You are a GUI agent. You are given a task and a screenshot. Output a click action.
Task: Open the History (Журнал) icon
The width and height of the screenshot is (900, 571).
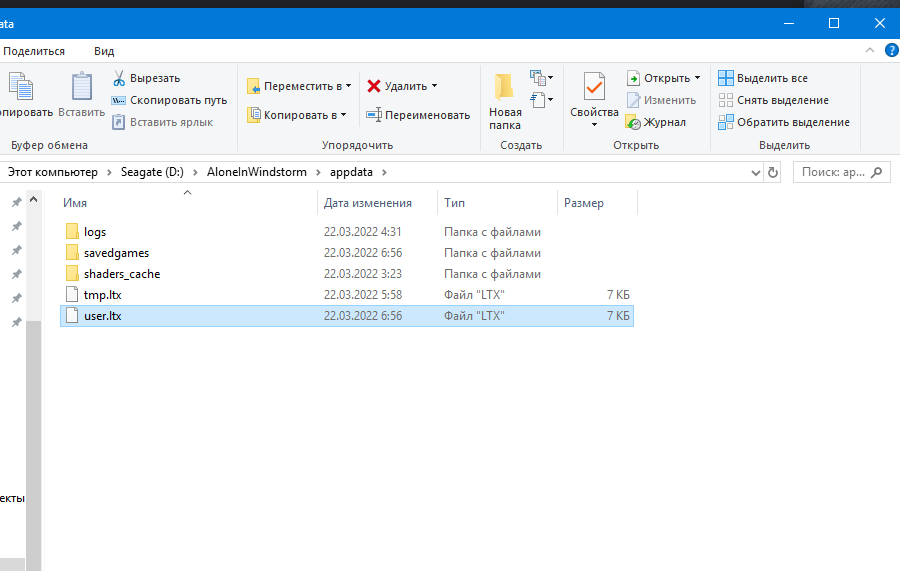click(633, 122)
